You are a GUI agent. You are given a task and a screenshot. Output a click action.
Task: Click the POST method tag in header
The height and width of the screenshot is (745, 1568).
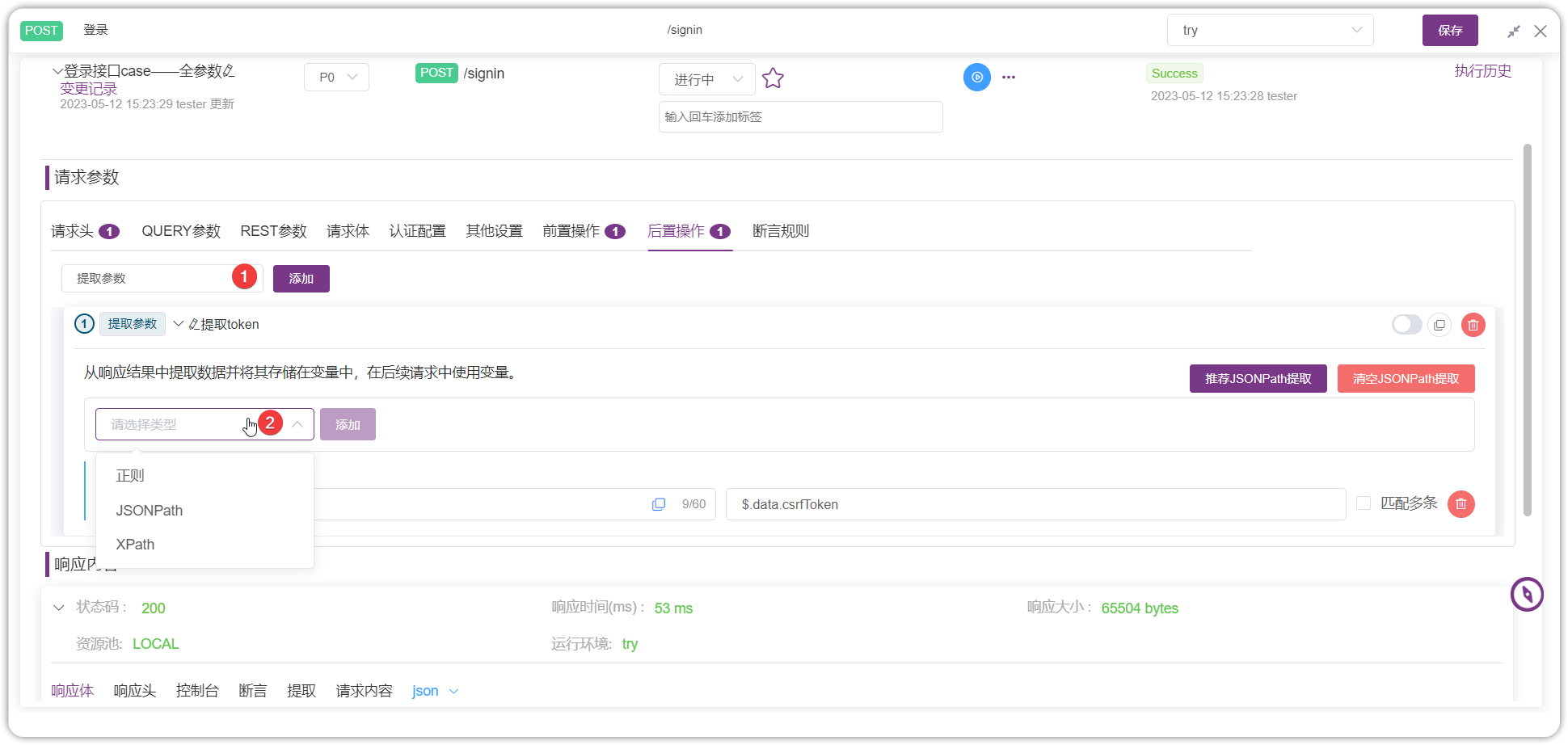pos(41,31)
